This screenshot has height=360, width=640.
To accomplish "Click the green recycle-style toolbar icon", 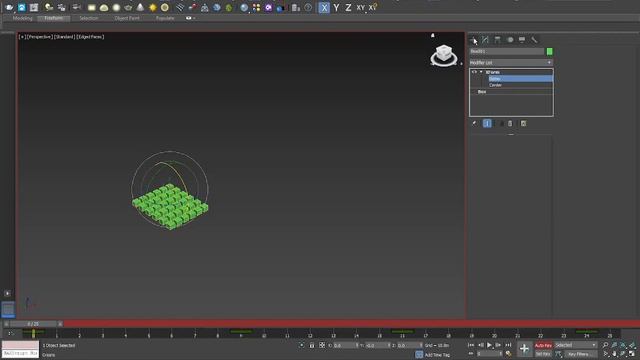I will coord(229,7).
